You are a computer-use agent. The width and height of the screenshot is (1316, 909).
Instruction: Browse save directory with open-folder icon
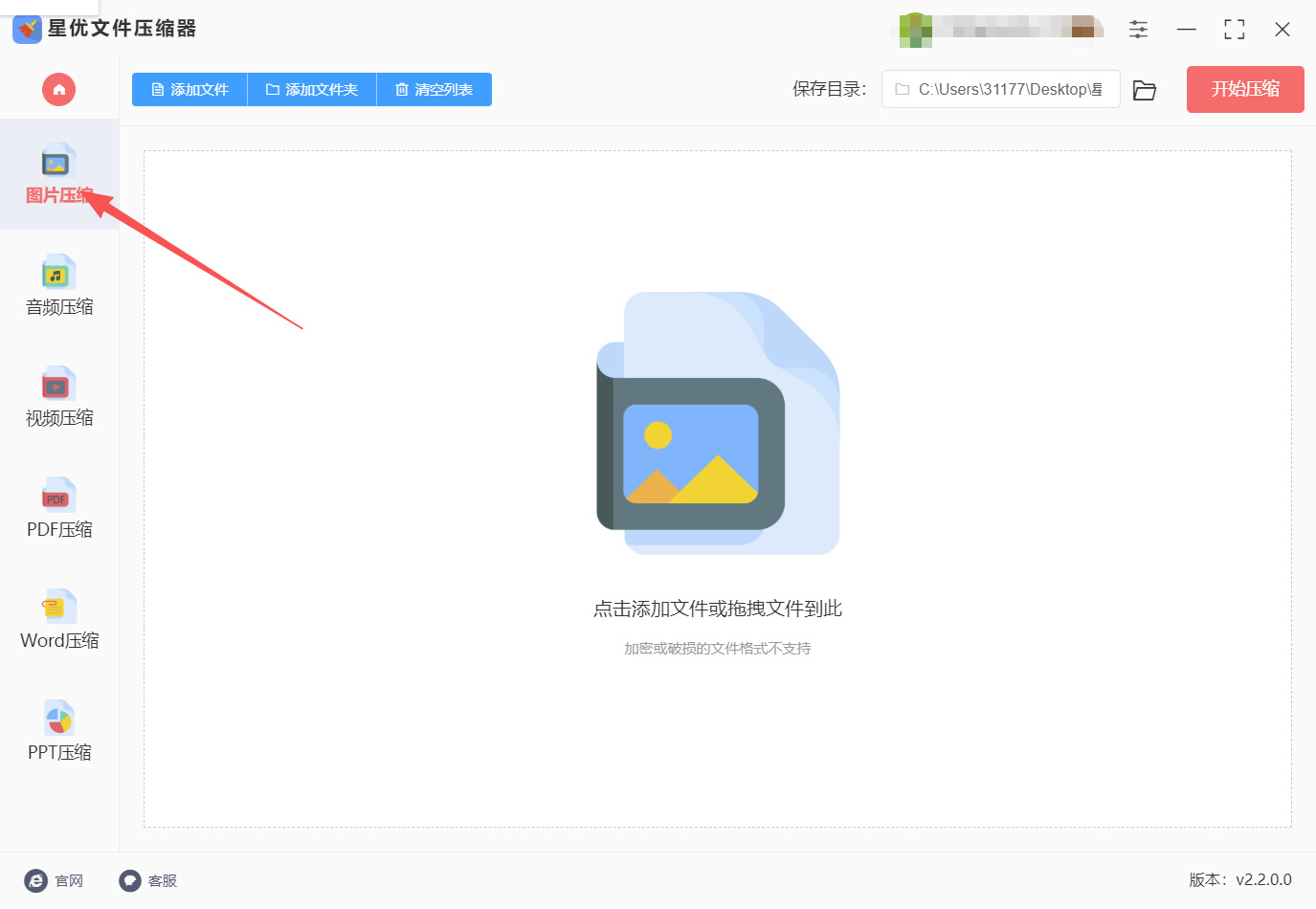(1145, 90)
